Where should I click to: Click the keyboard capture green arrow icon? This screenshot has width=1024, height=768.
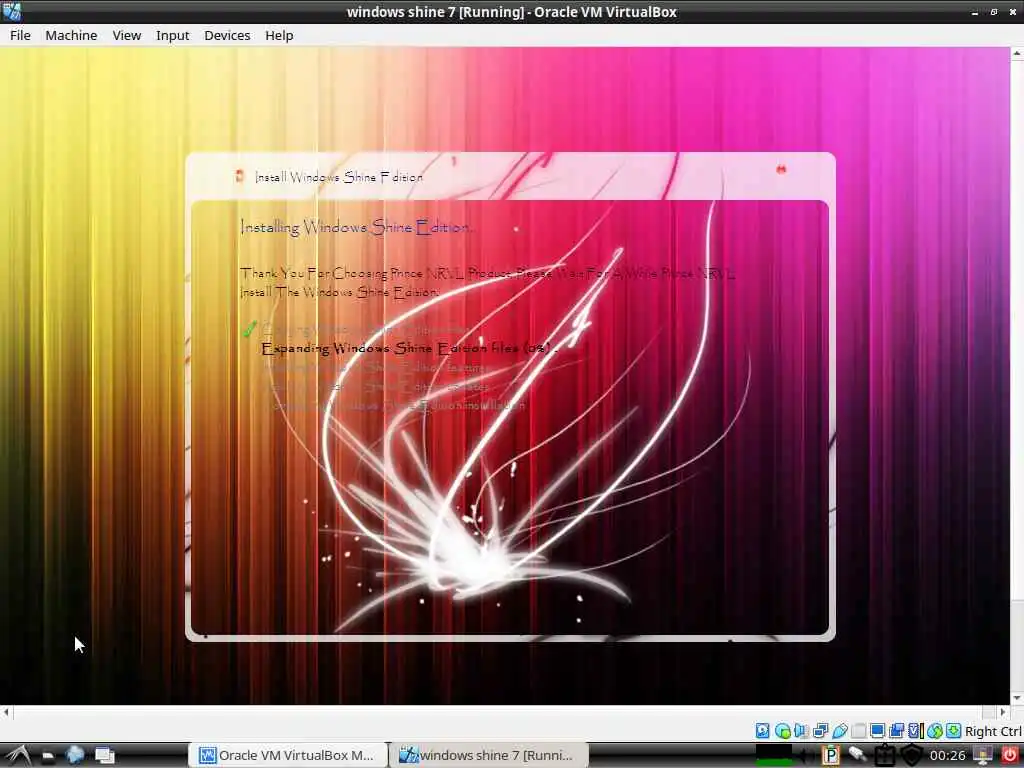(953, 731)
